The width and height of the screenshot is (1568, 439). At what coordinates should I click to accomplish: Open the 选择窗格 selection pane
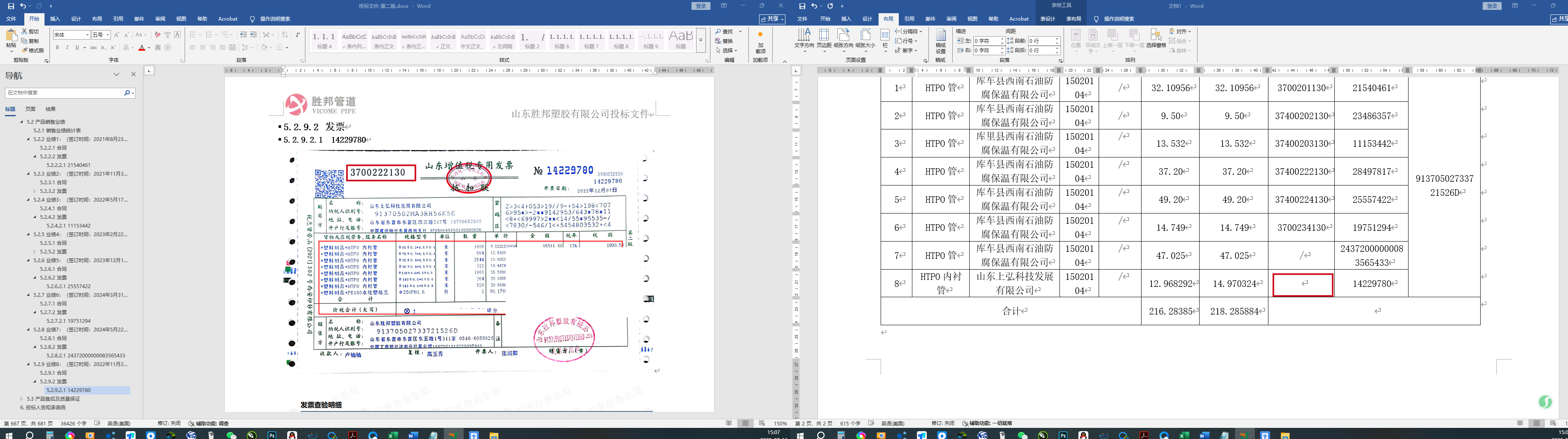(1156, 39)
